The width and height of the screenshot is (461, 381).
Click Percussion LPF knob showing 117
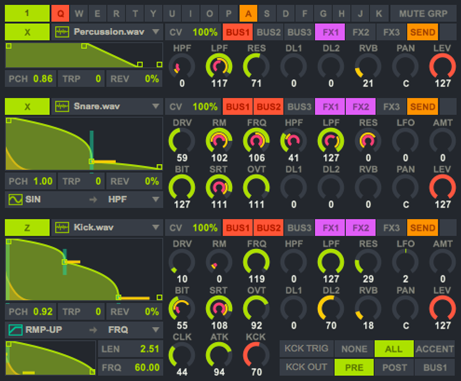(219, 66)
